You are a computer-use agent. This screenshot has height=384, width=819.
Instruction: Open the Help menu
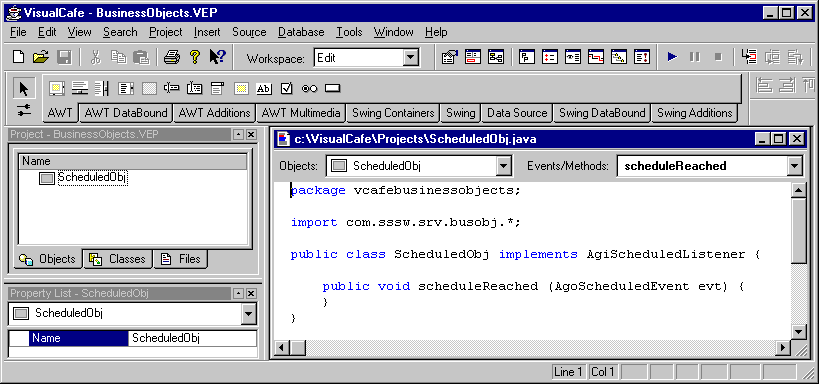point(436,32)
